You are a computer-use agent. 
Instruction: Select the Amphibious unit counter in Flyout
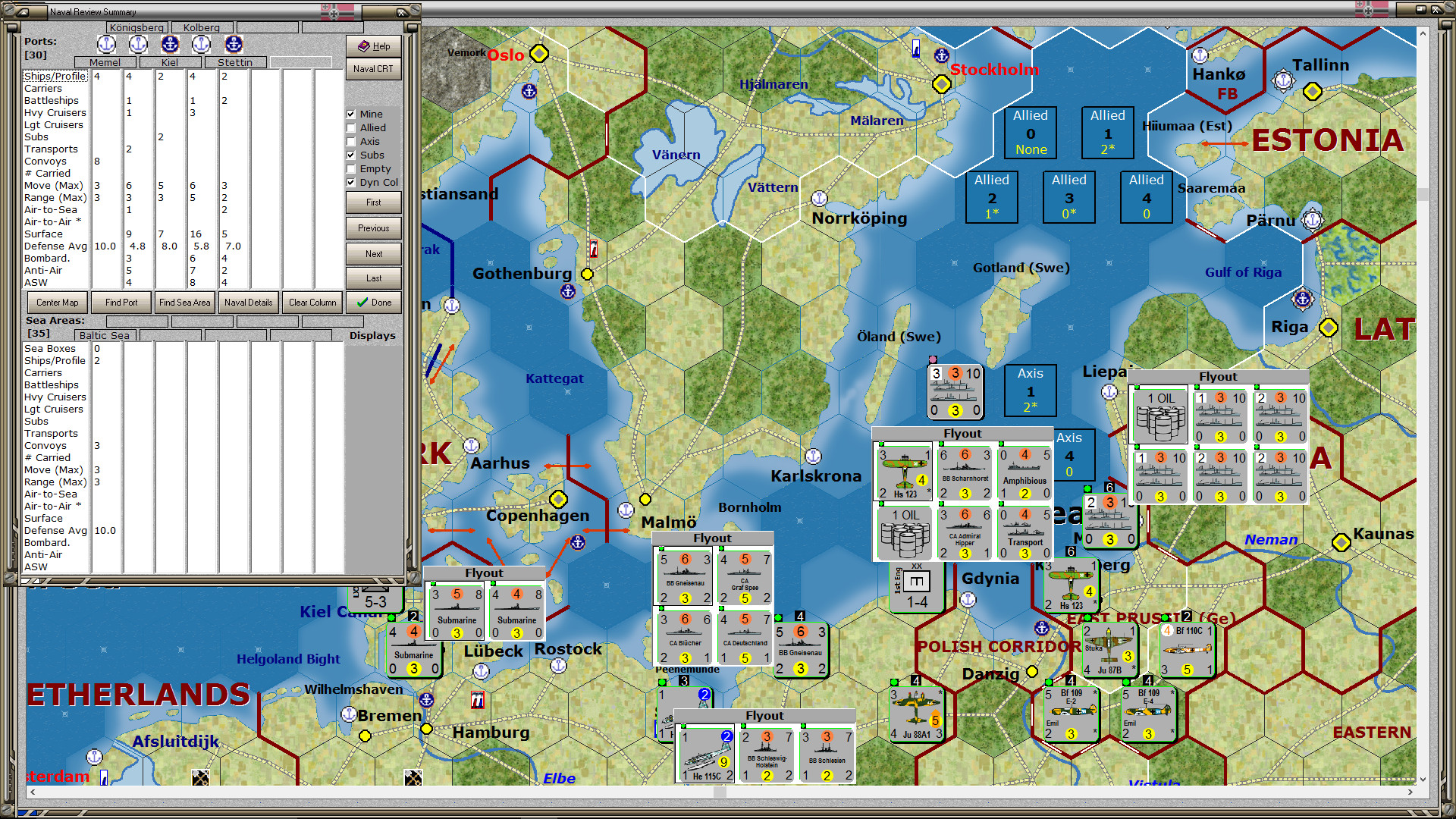coord(1025,472)
